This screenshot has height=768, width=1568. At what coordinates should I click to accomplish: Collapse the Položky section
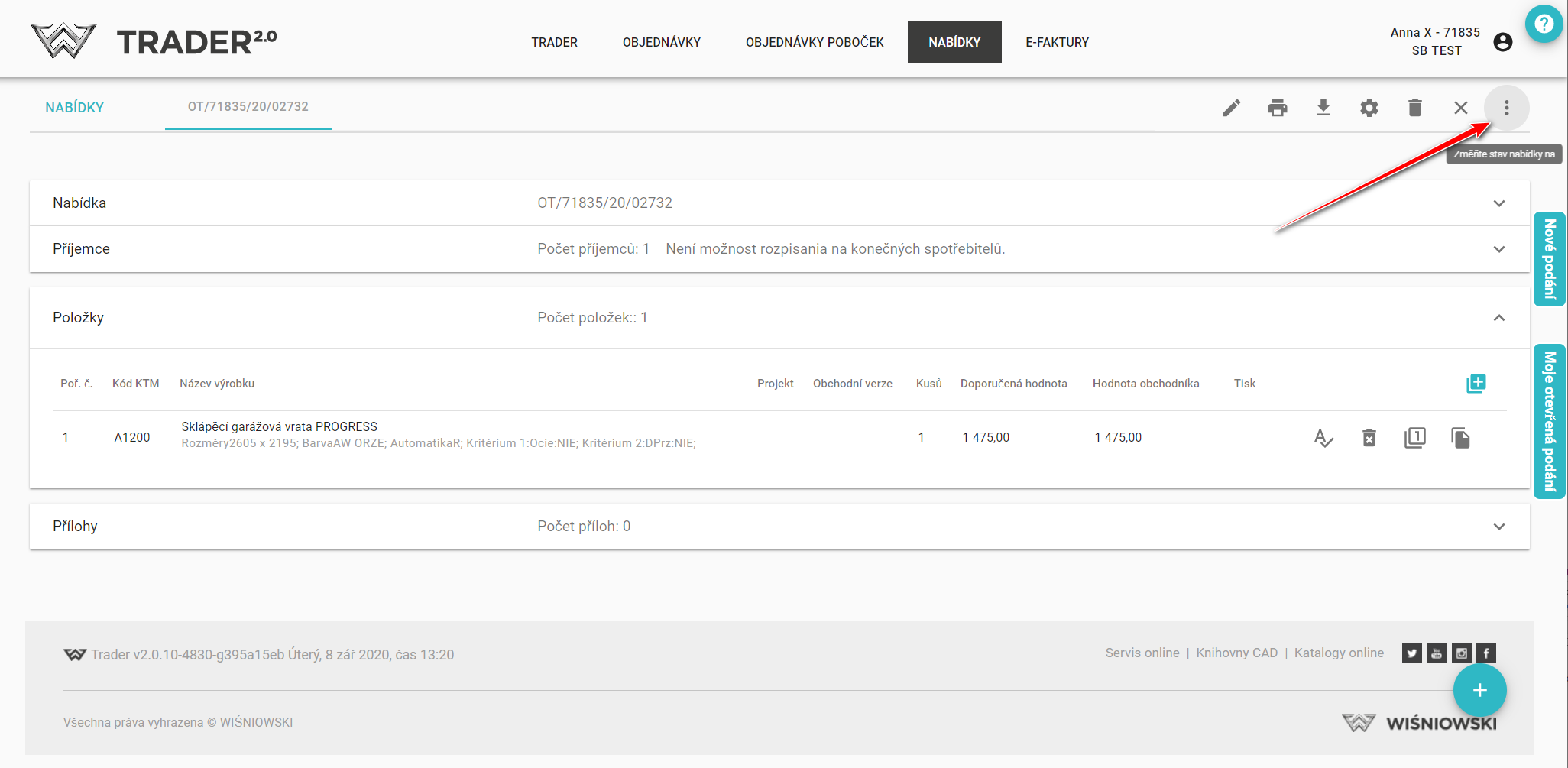(x=1498, y=318)
